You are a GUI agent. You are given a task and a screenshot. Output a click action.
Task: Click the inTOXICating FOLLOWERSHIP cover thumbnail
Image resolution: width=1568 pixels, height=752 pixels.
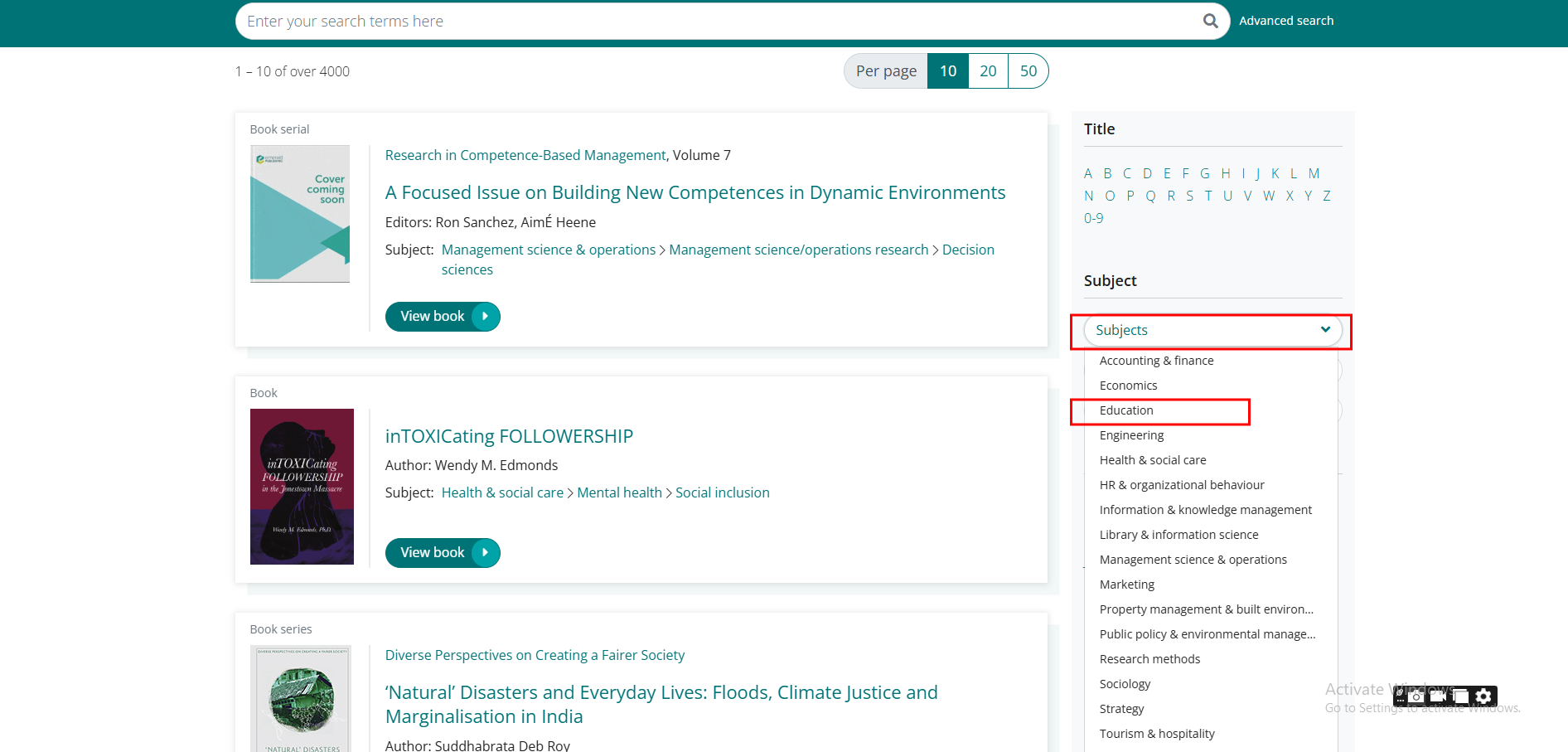point(302,487)
